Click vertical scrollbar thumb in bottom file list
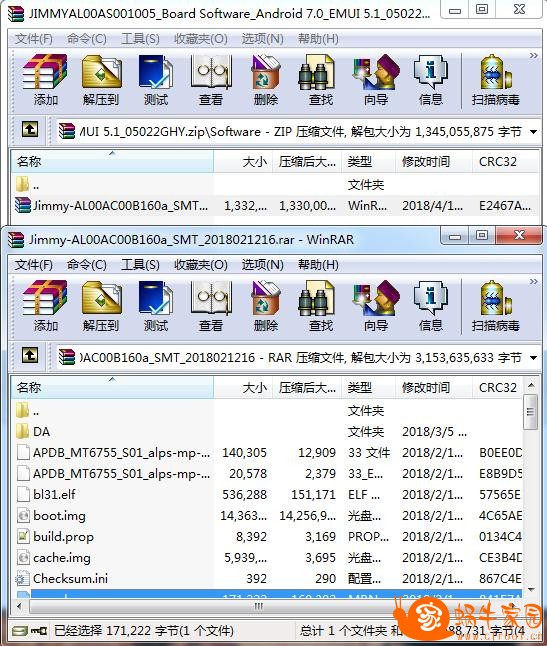The image size is (547, 646). [531, 411]
